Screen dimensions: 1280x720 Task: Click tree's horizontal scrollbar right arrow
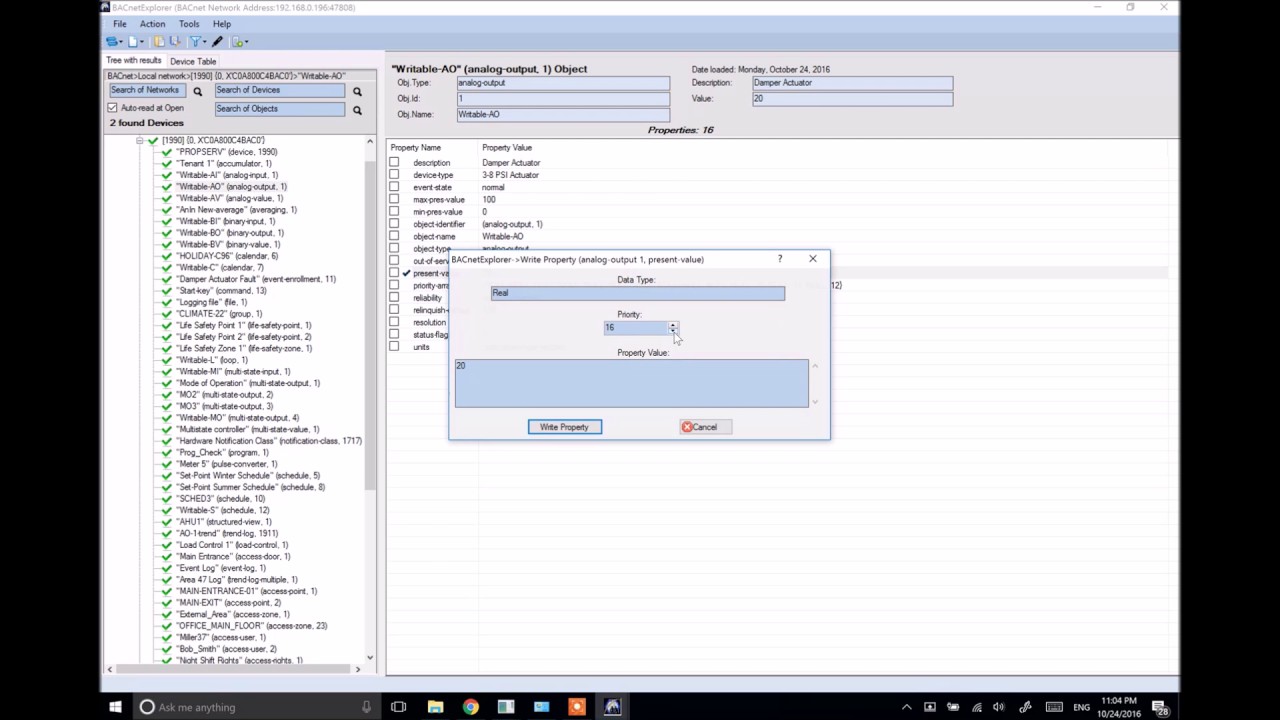[358, 669]
